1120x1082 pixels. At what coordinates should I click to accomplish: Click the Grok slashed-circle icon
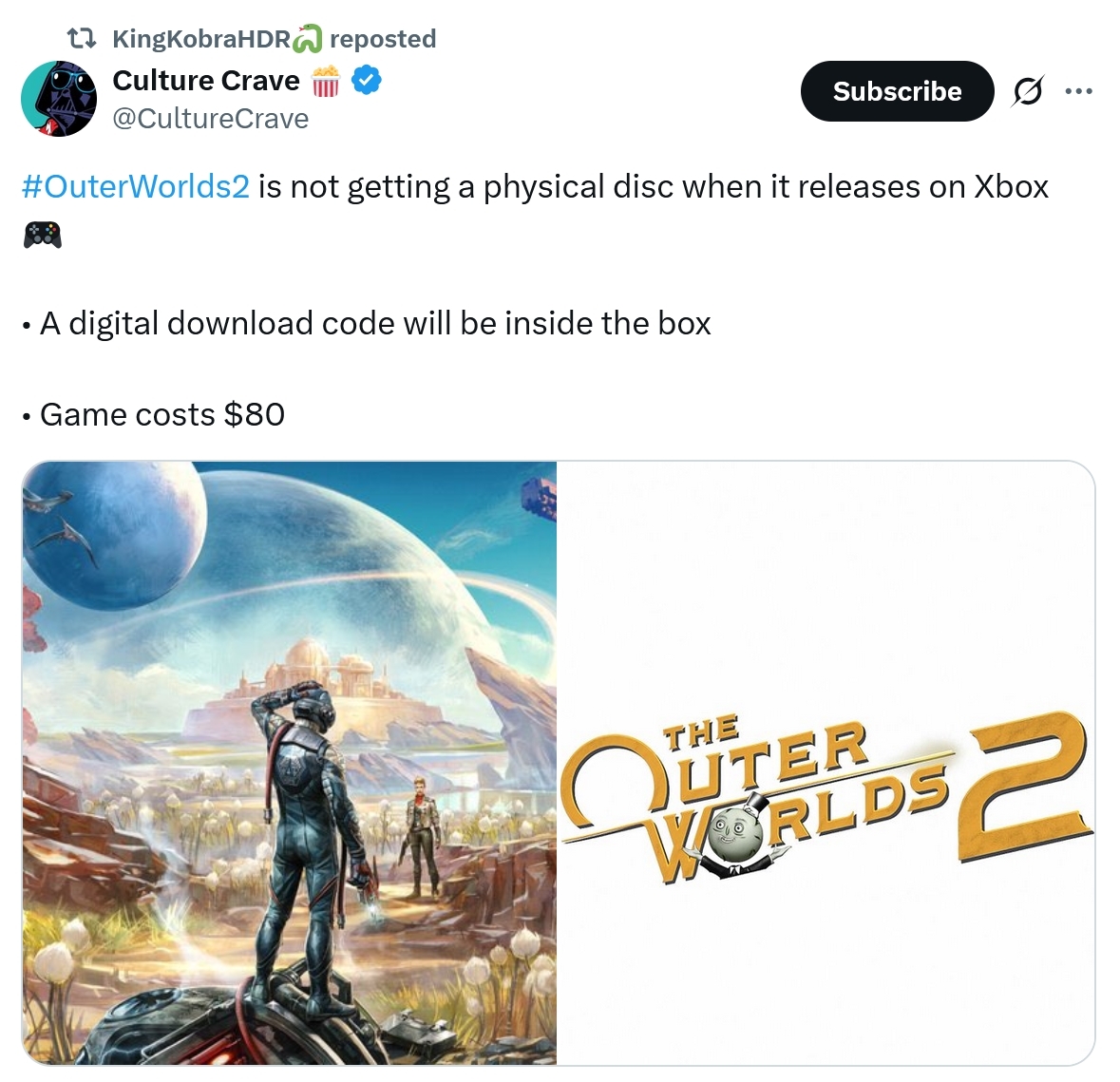pos(1028,90)
